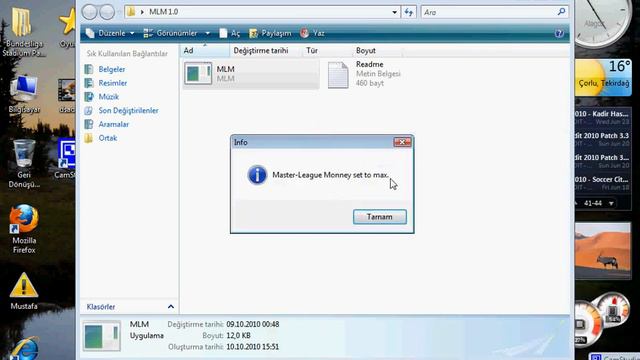Screen dimensions: 640x360
Task: Open Belgeler favorite link
Action: (x=111, y=69)
